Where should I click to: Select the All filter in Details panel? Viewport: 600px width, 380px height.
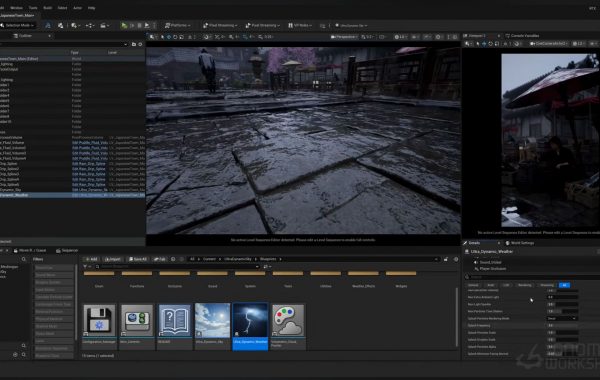(x=564, y=285)
